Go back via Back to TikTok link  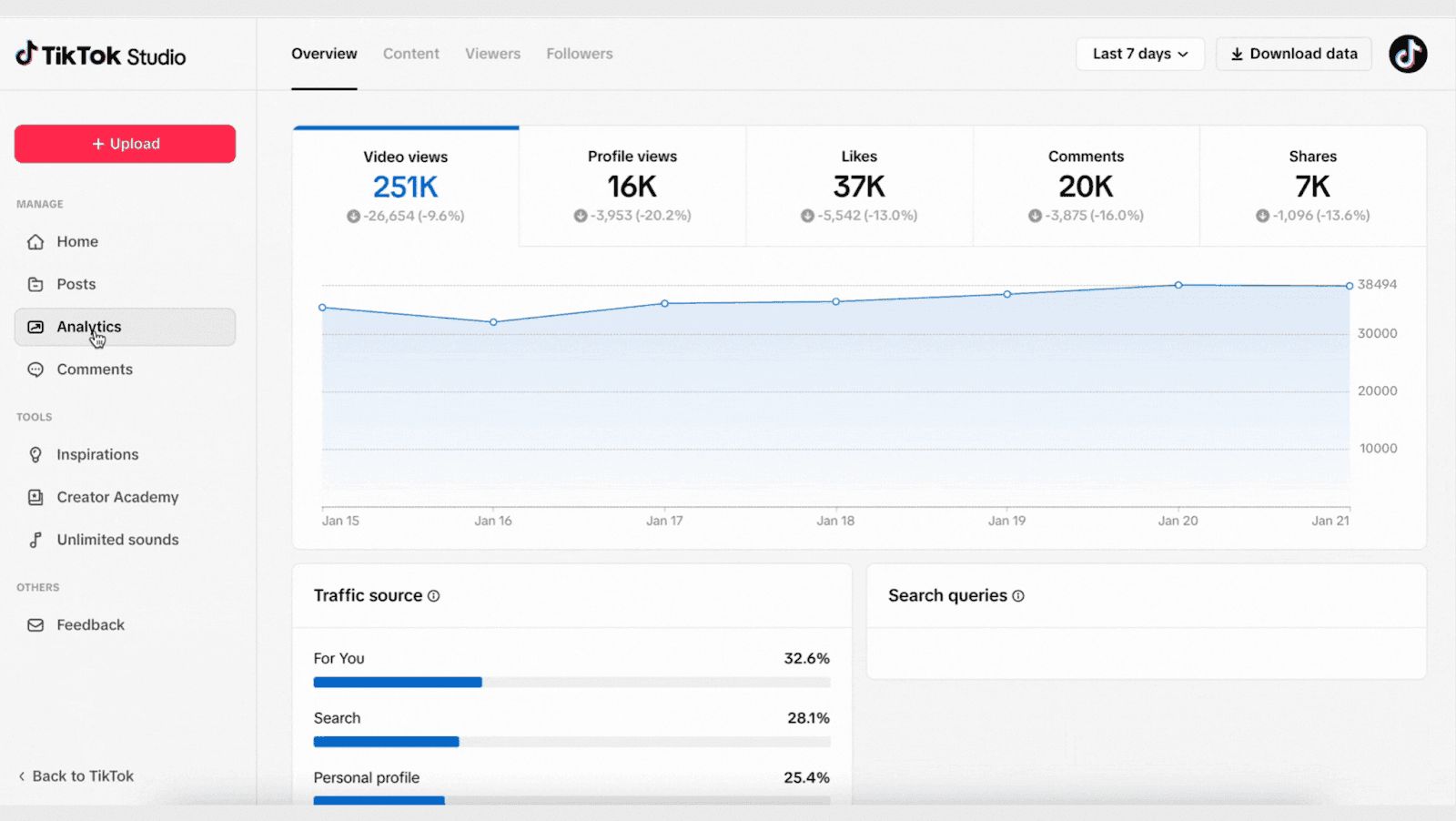[76, 776]
